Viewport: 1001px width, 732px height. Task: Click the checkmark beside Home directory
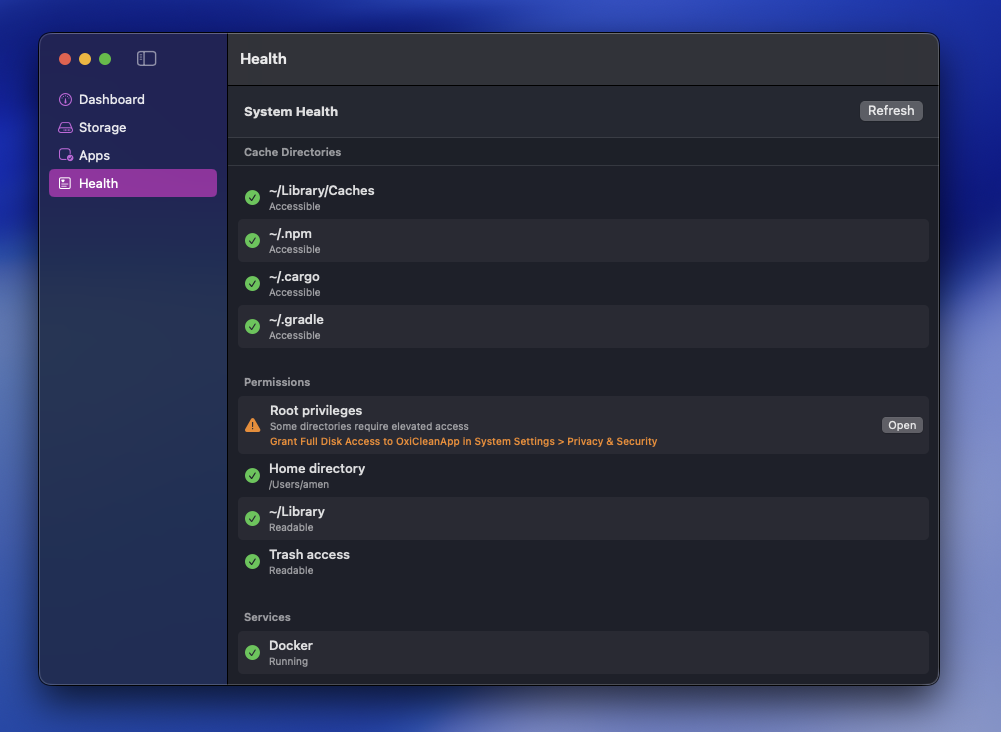point(252,475)
